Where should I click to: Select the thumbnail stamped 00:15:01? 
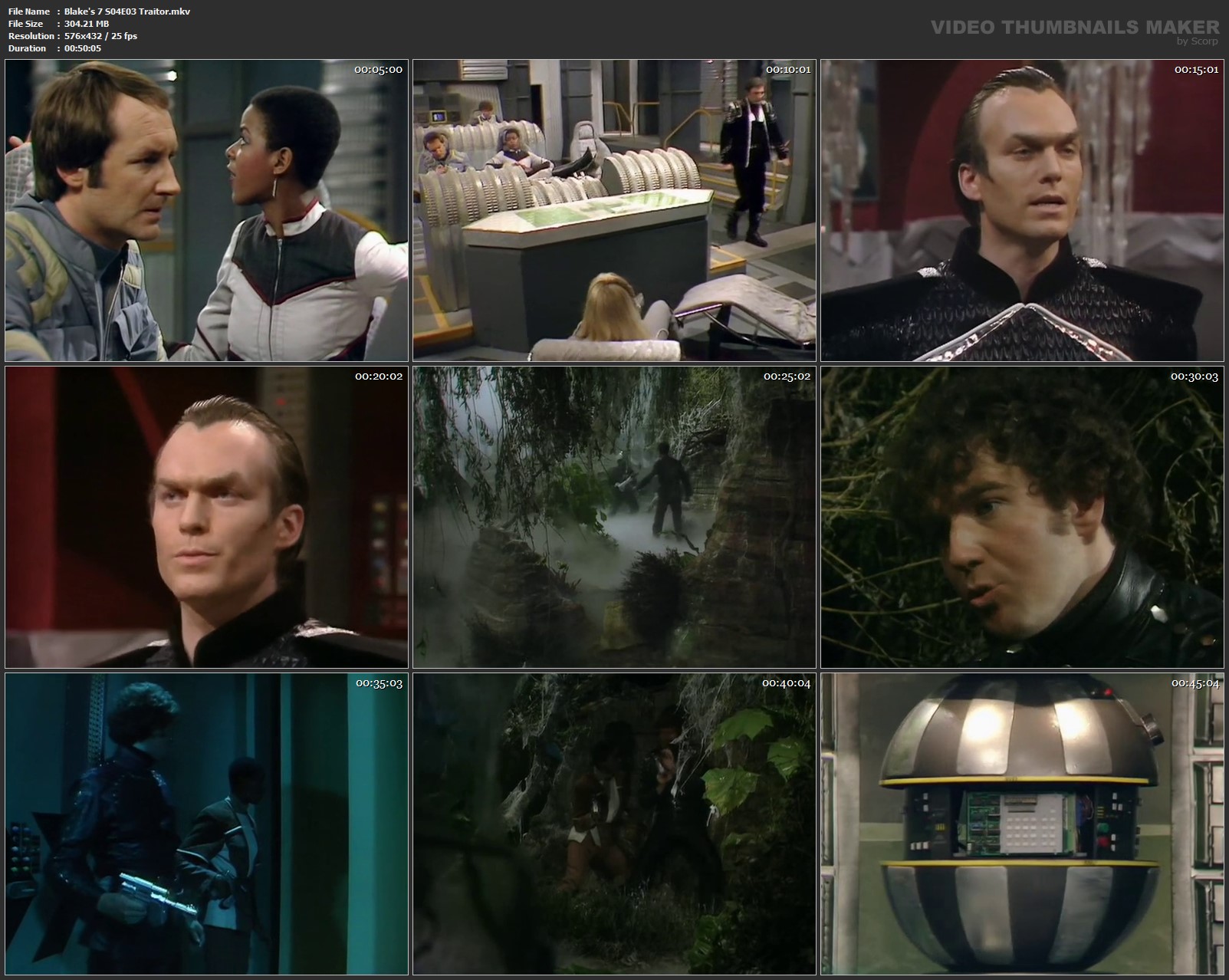point(1022,210)
